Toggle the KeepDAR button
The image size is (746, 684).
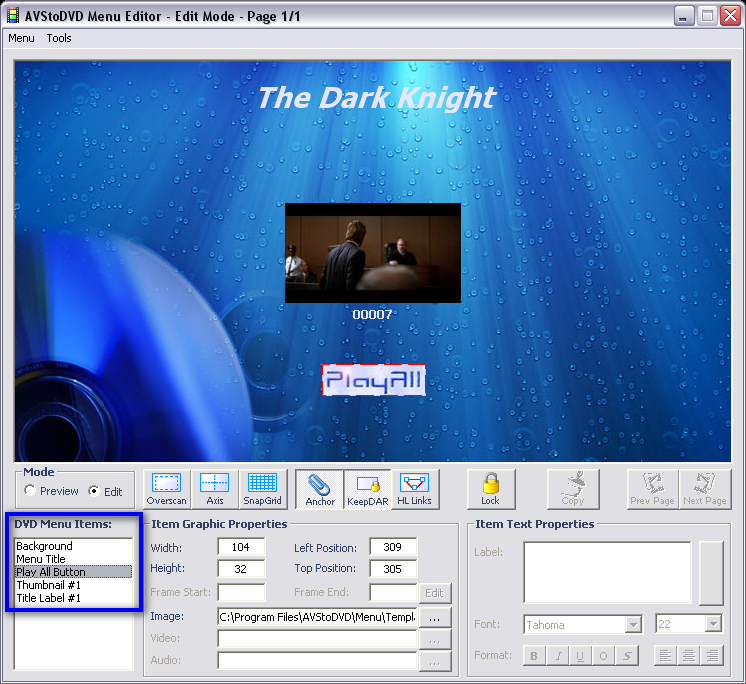[x=367, y=489]
